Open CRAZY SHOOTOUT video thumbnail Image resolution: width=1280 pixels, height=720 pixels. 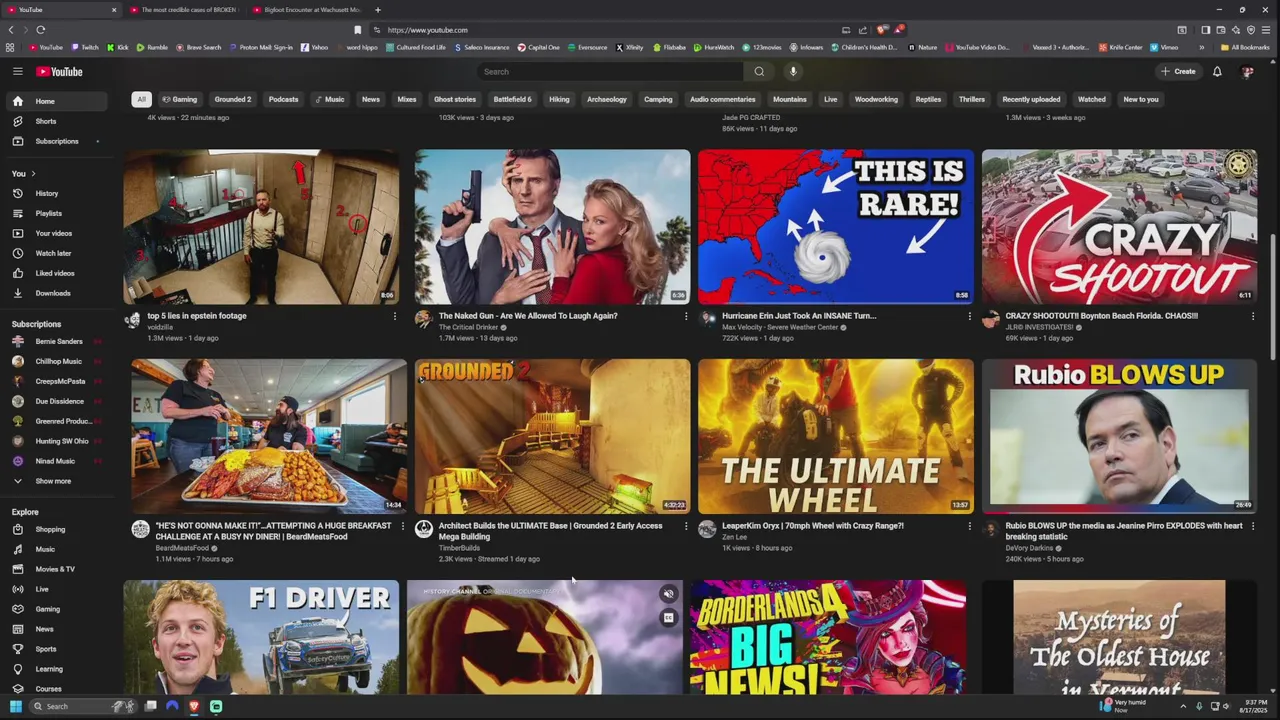tap(1119, 226)
